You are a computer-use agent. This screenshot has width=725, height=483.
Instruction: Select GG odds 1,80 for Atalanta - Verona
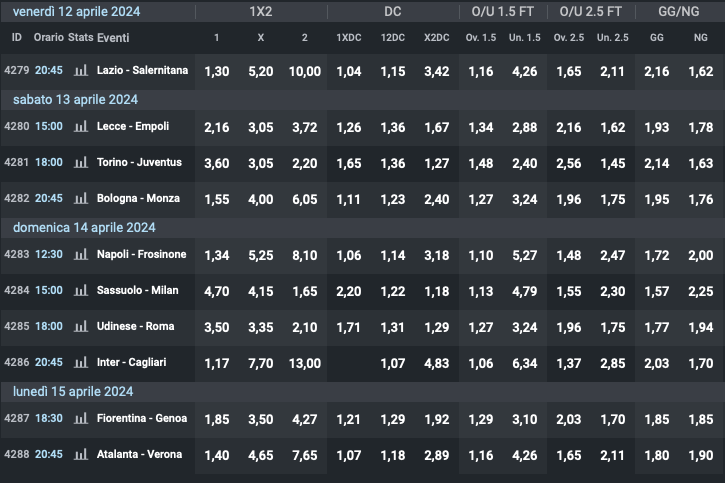coord(657,454)
